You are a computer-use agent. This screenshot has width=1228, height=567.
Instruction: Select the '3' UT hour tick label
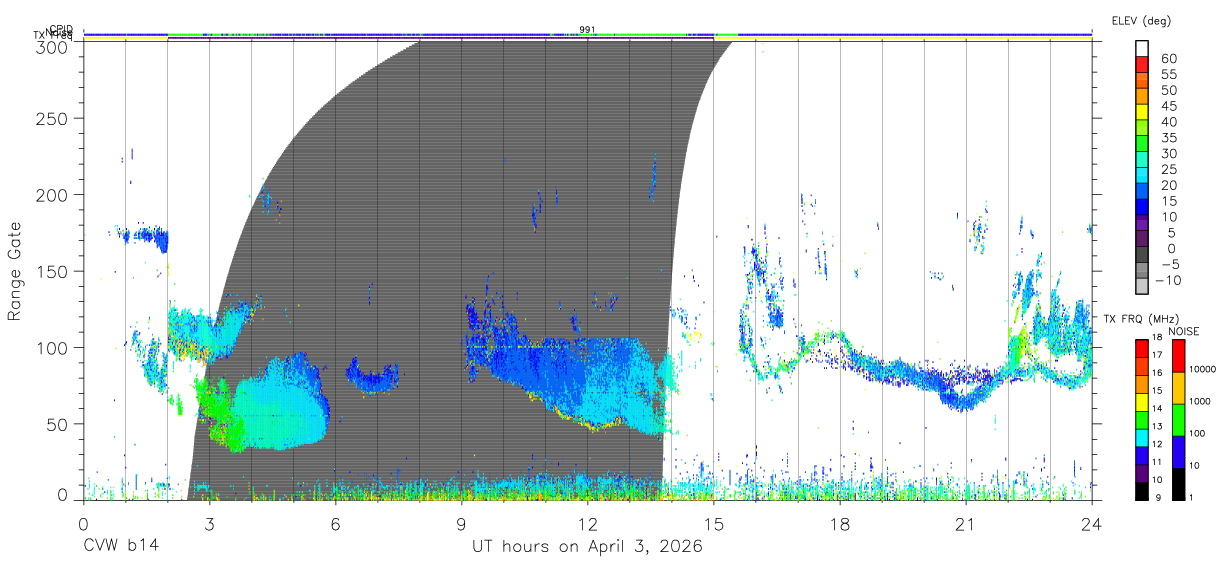(210, 524)
